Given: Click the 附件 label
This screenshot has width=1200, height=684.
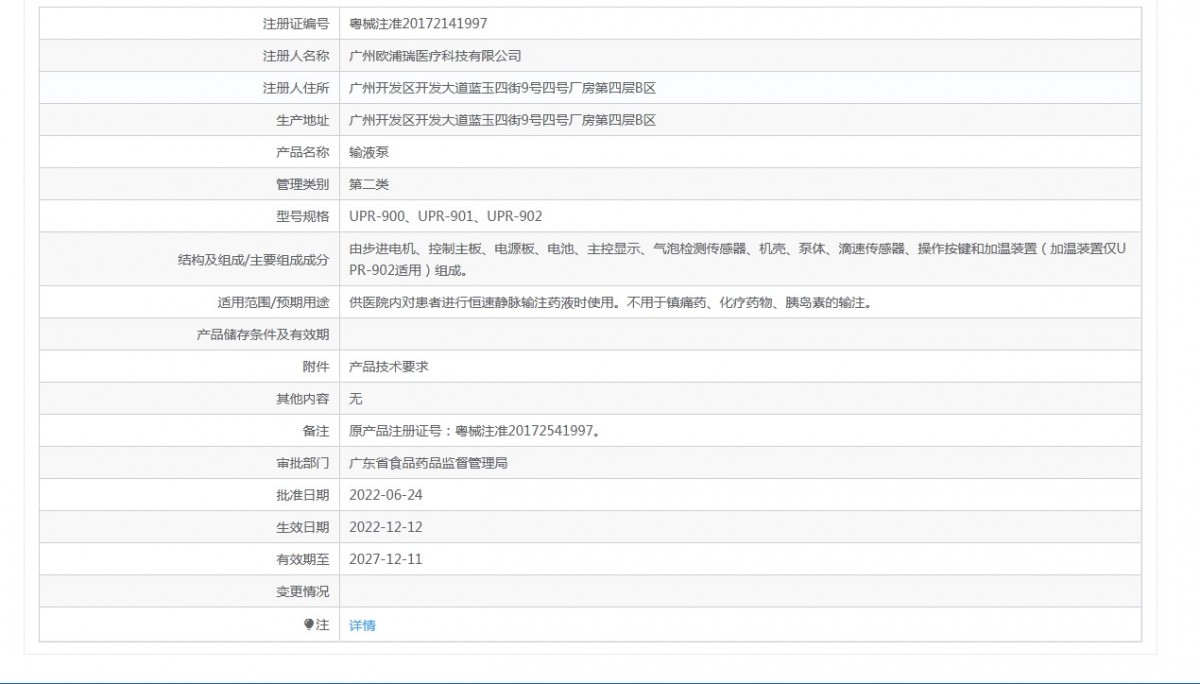Looking at the screenshot, I should (x=315, y=366).
